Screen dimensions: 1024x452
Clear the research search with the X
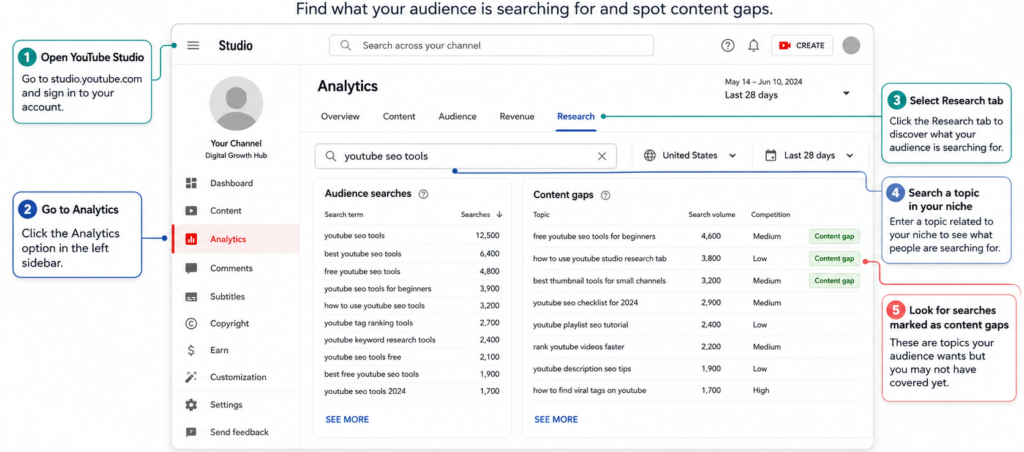tap(602, 156)
